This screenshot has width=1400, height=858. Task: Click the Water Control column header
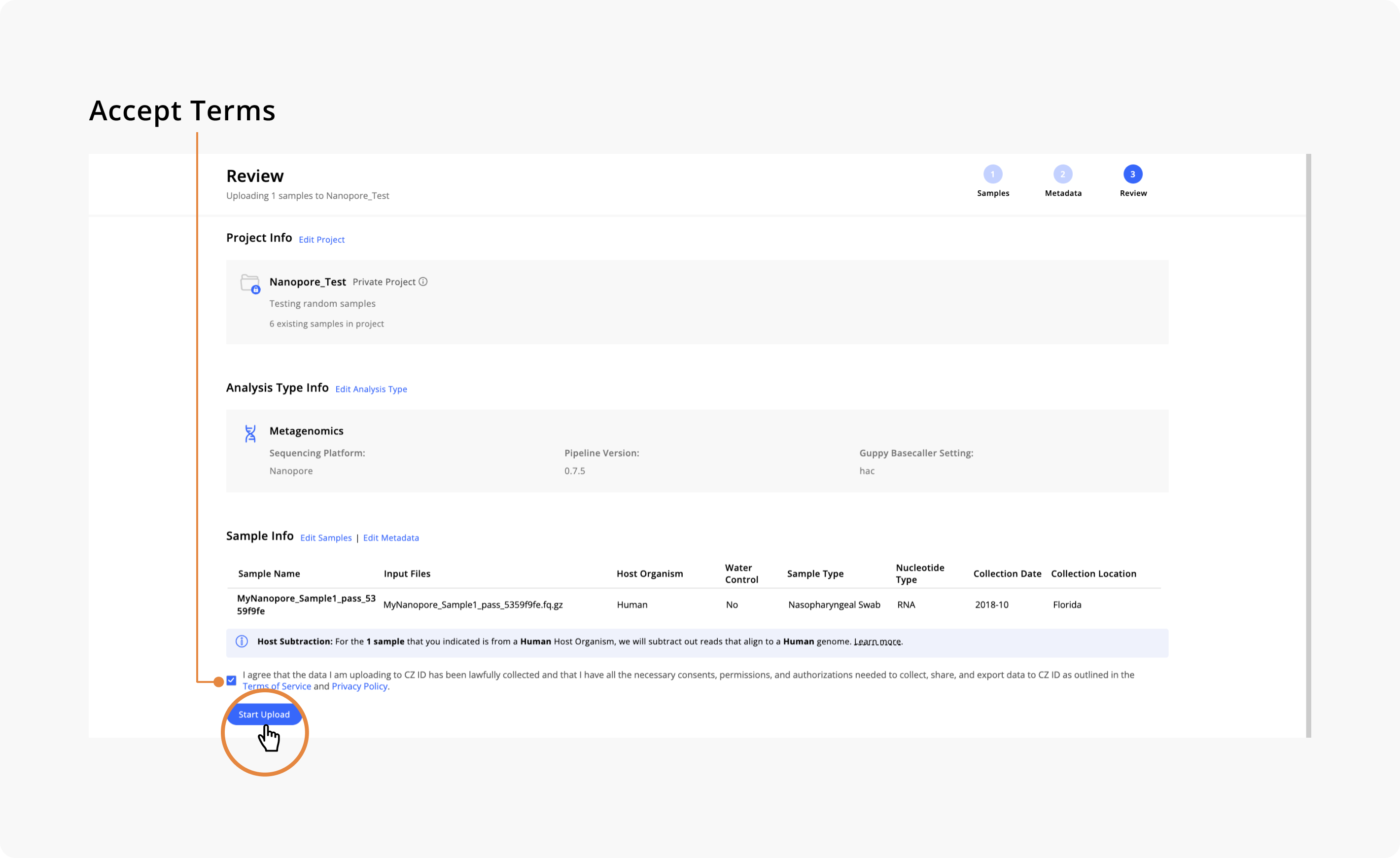point(741,574)
